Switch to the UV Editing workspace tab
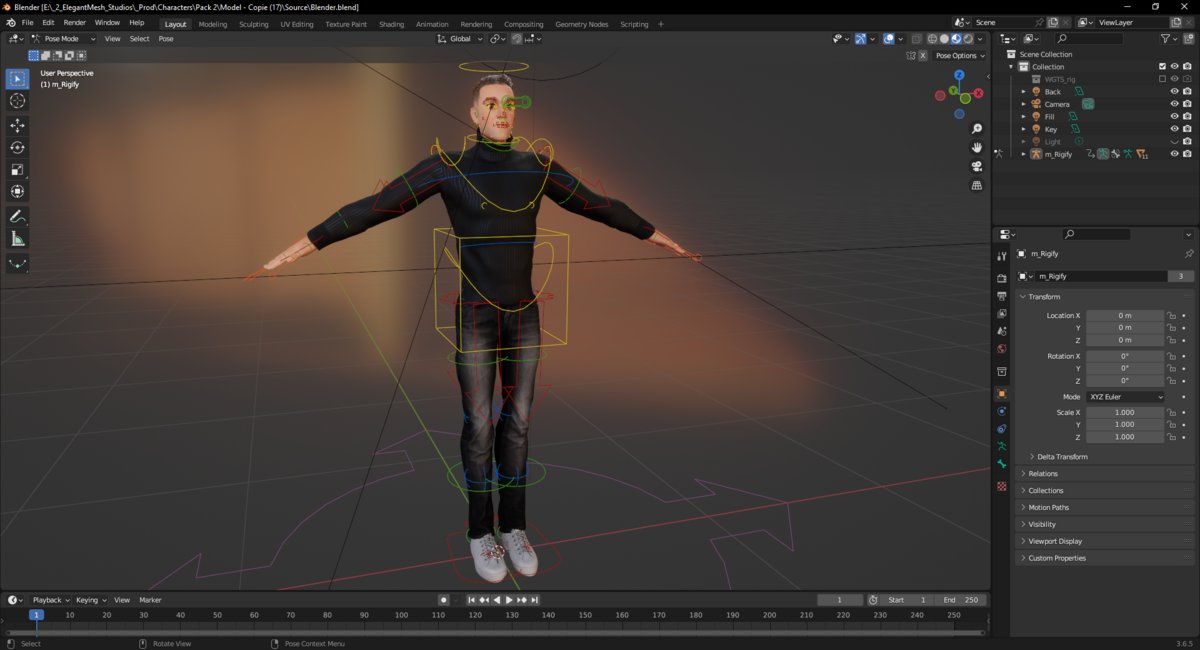Screen dimensions: 1200x650 [x=297, y=24]
